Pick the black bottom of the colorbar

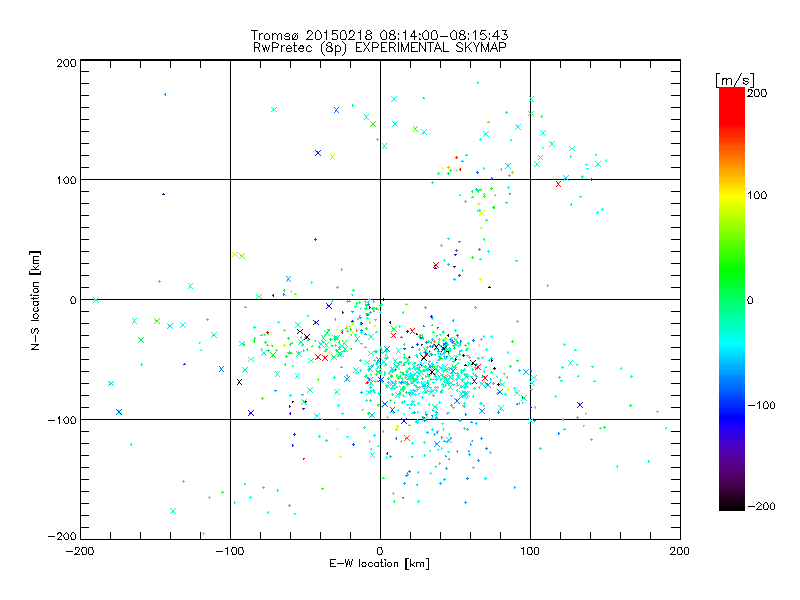732,505
